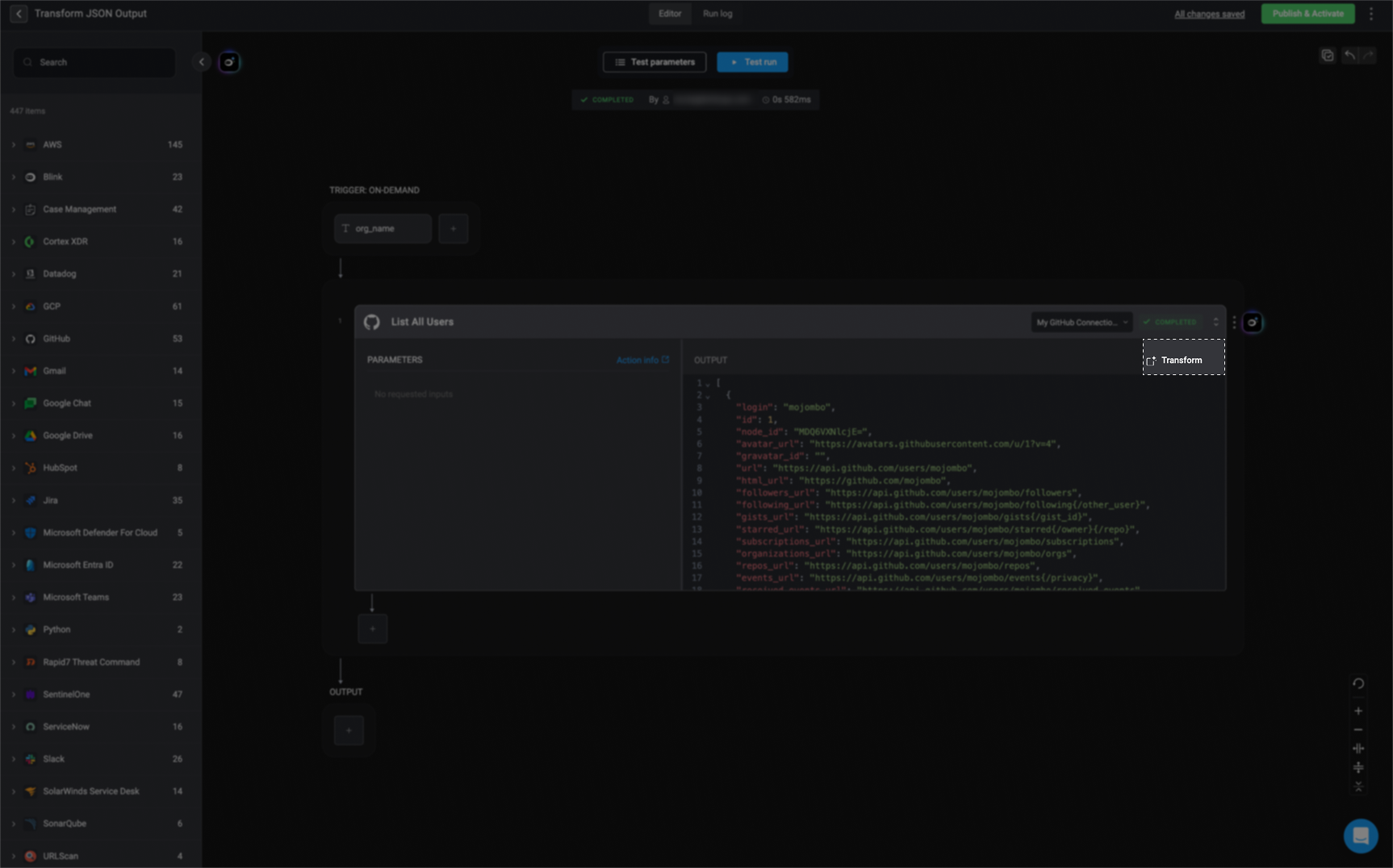
Task: Zoom out with the minus canvas control
Action: [1358, 729]
